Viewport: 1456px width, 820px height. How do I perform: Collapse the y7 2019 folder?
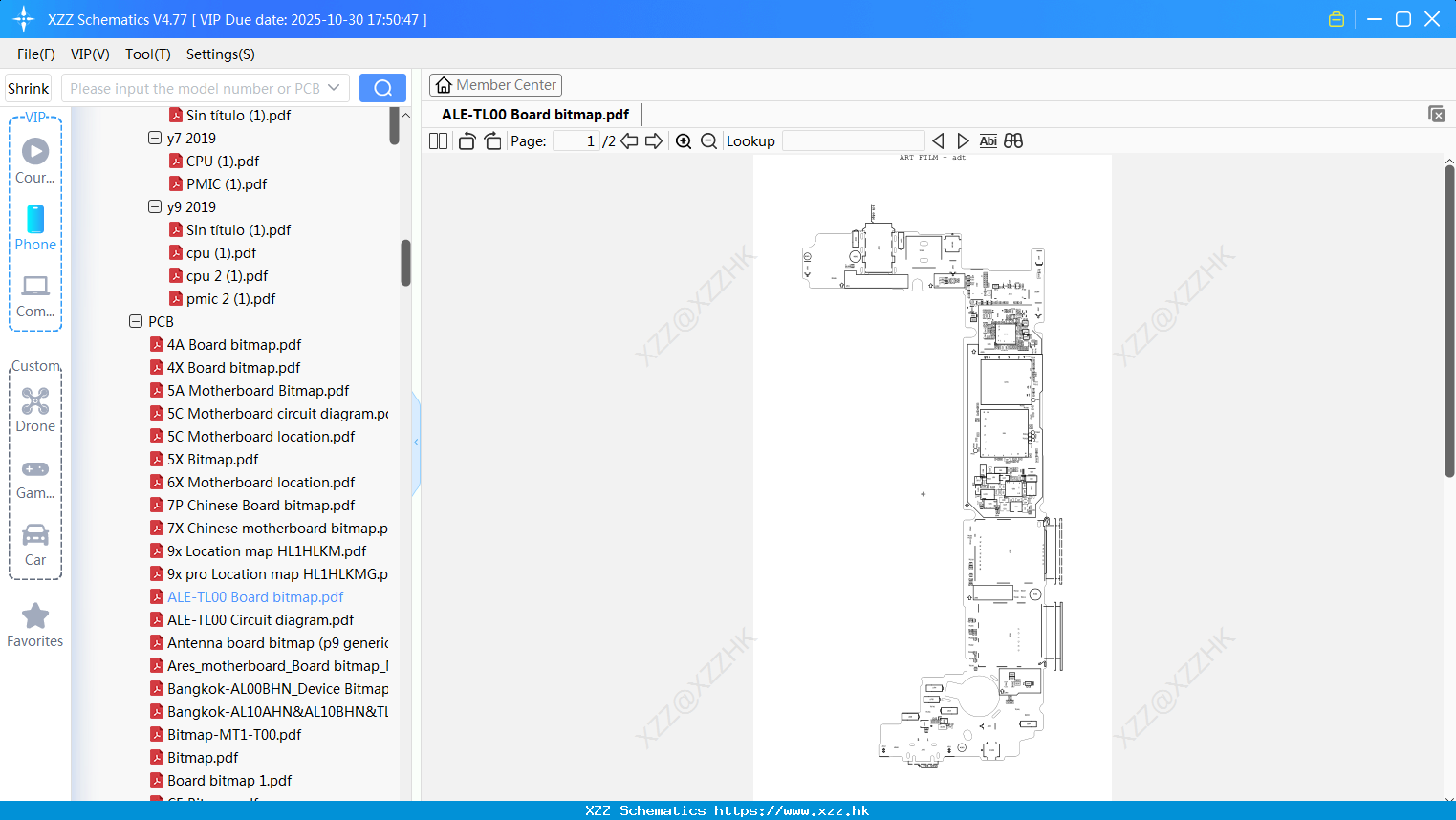(x=155, y=138)
